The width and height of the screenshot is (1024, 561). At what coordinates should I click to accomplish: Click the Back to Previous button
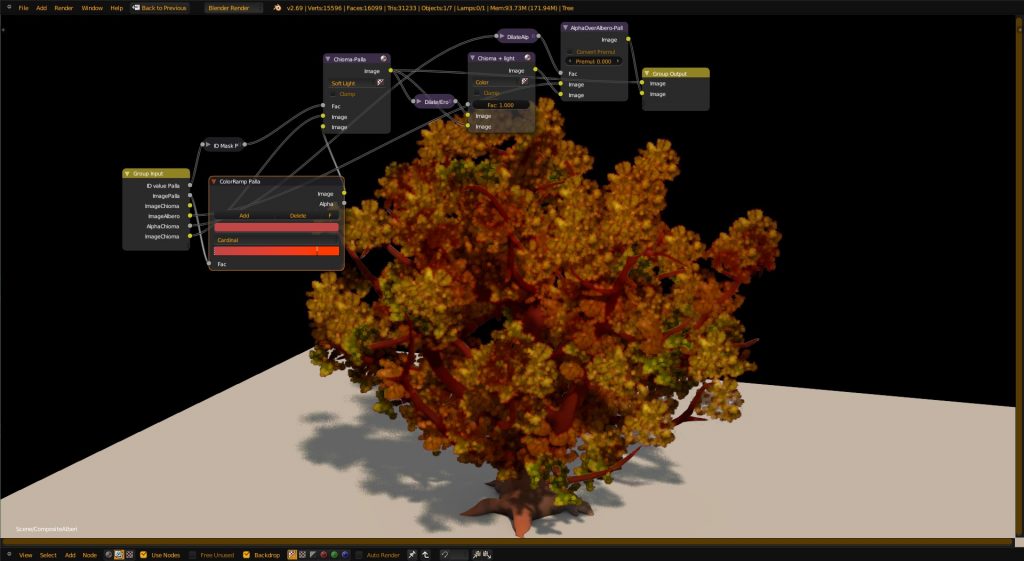160,7
